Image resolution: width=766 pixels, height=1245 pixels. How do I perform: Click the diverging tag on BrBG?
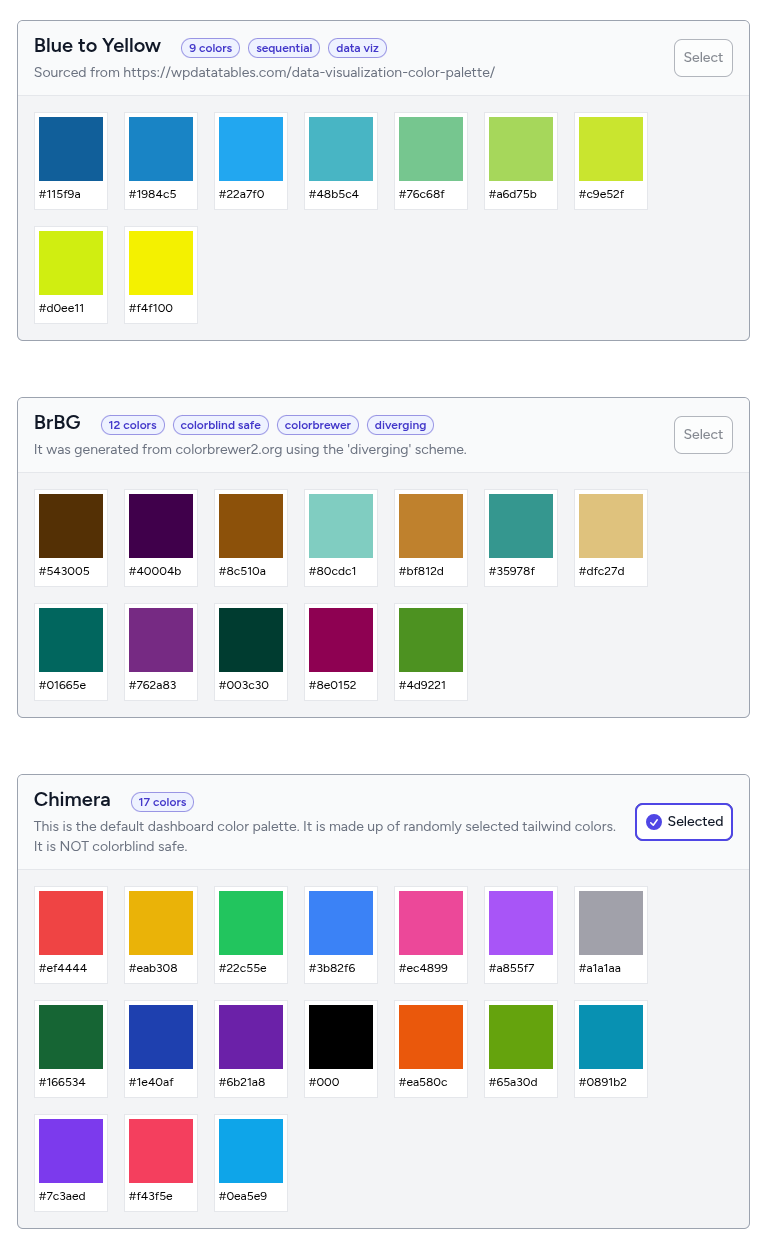point(400,425)
